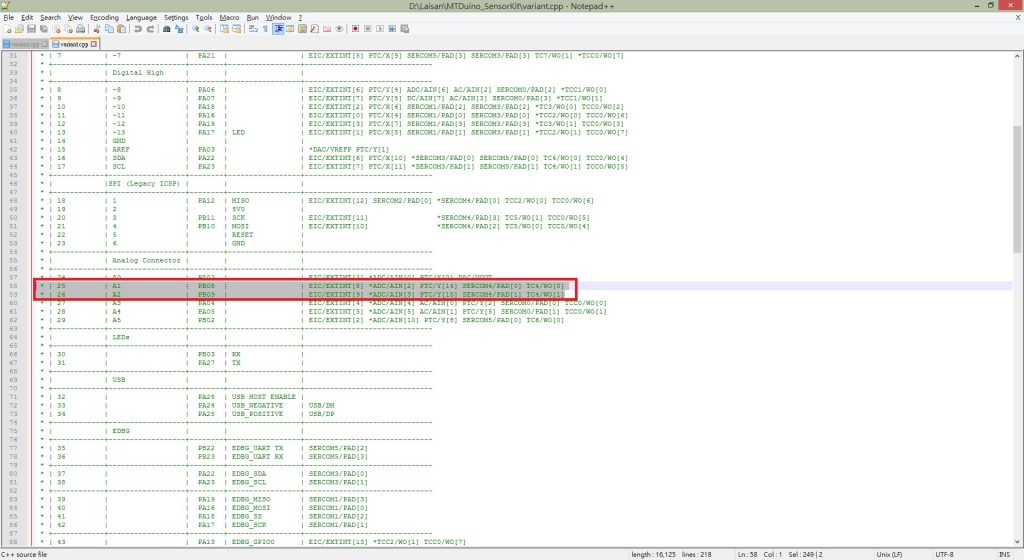Close the inactive variant.cpp tab
This screenshot has height=560, width=1024.
click(x=44, y=44)
